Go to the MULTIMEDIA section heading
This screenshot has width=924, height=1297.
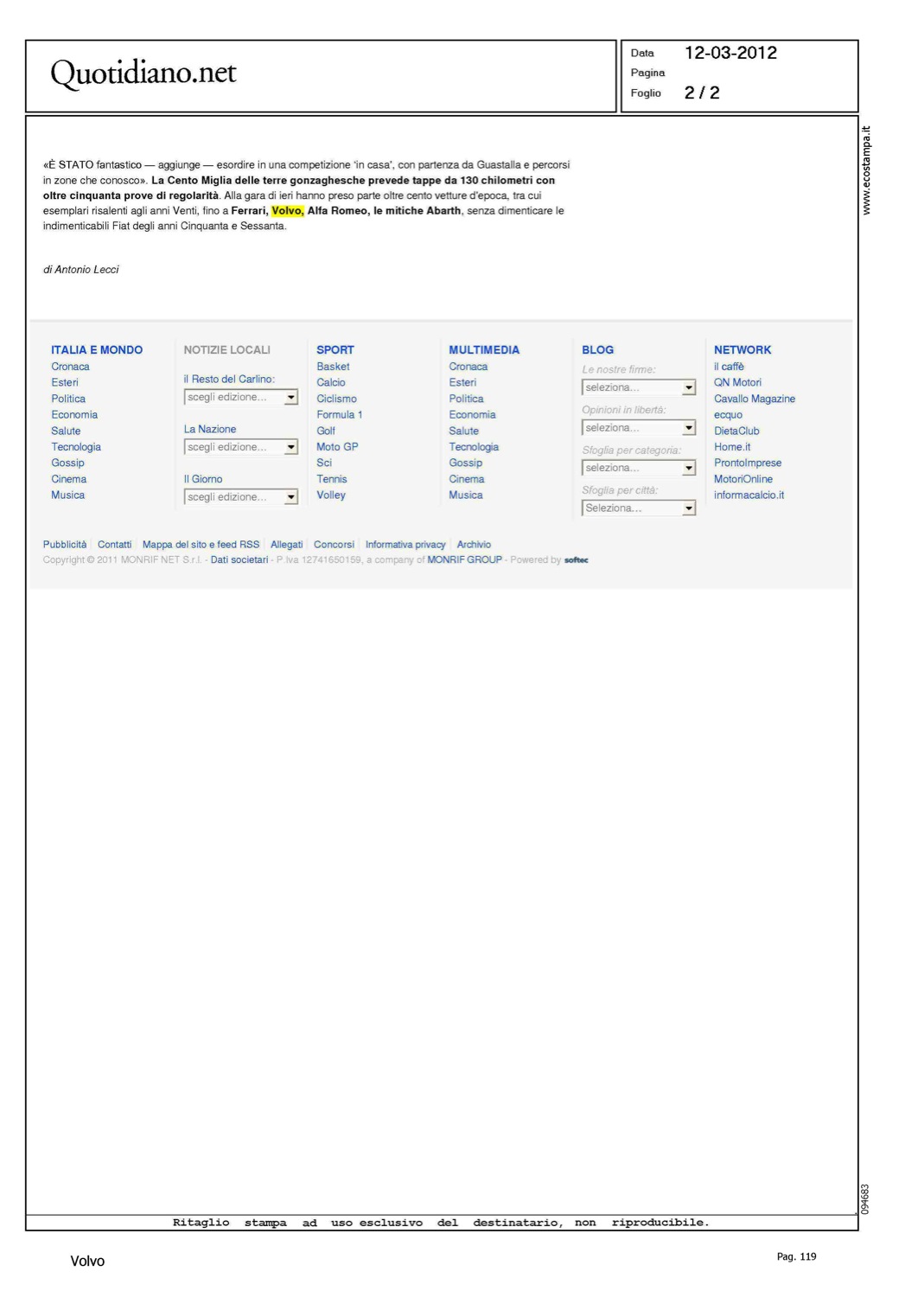coord(484,350)
